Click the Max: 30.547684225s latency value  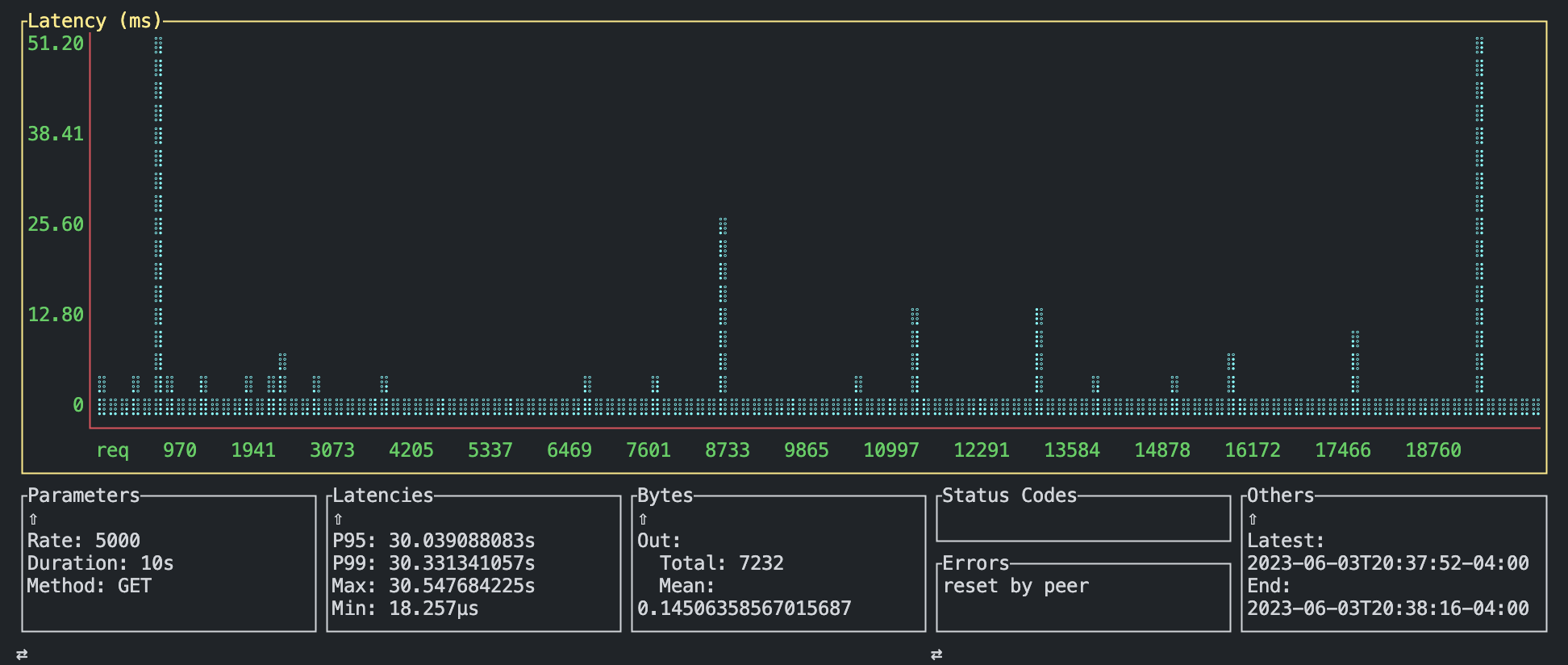[434, 586]
